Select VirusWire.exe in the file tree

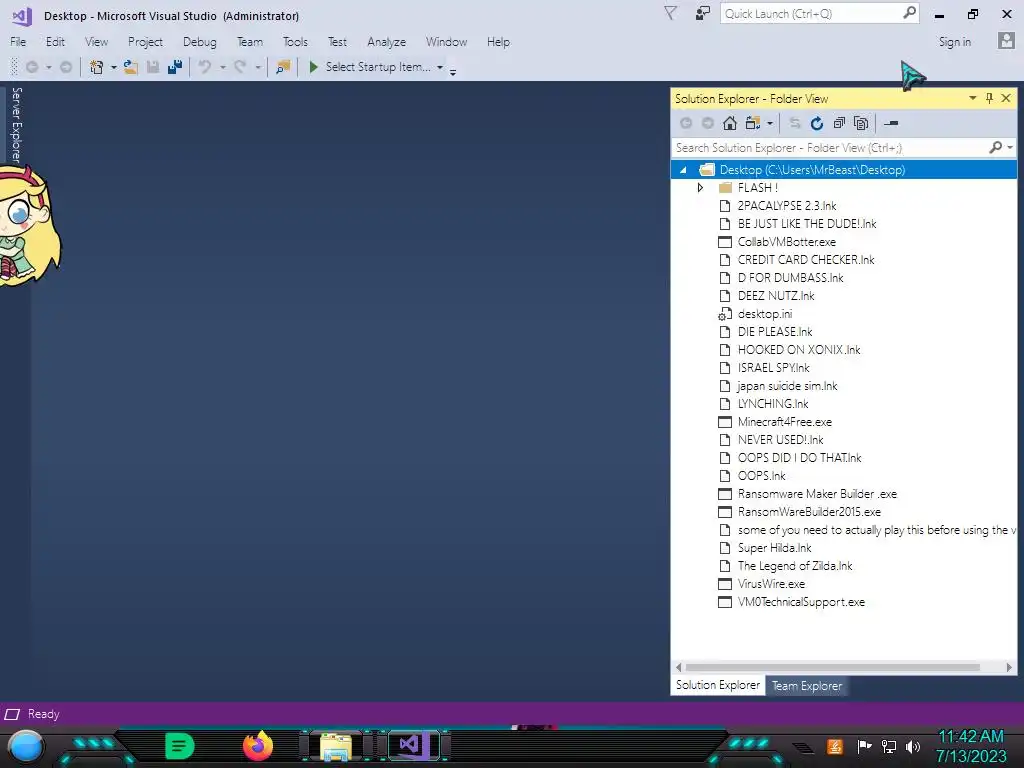(771, 584)
